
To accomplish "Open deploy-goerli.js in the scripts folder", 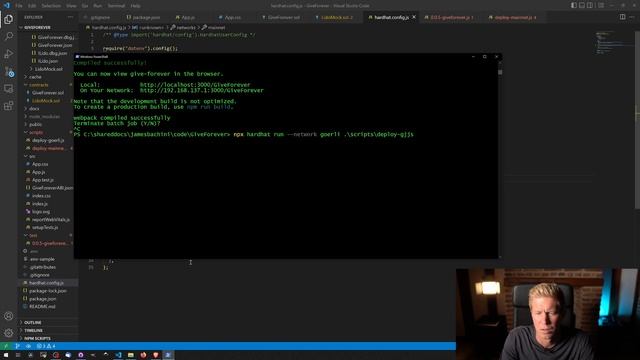I will point(48,140).
